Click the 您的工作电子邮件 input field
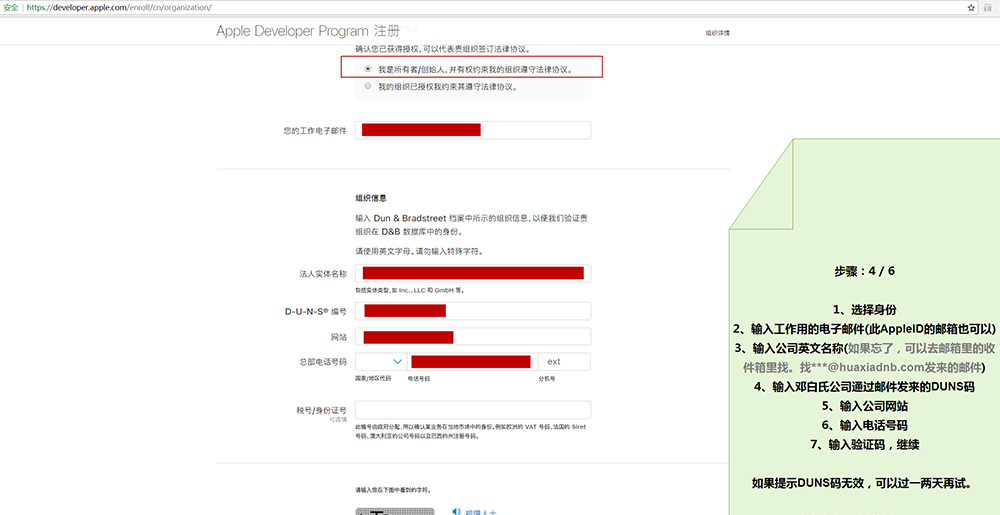Screen dimensions: 1000x515 (472, 130)
